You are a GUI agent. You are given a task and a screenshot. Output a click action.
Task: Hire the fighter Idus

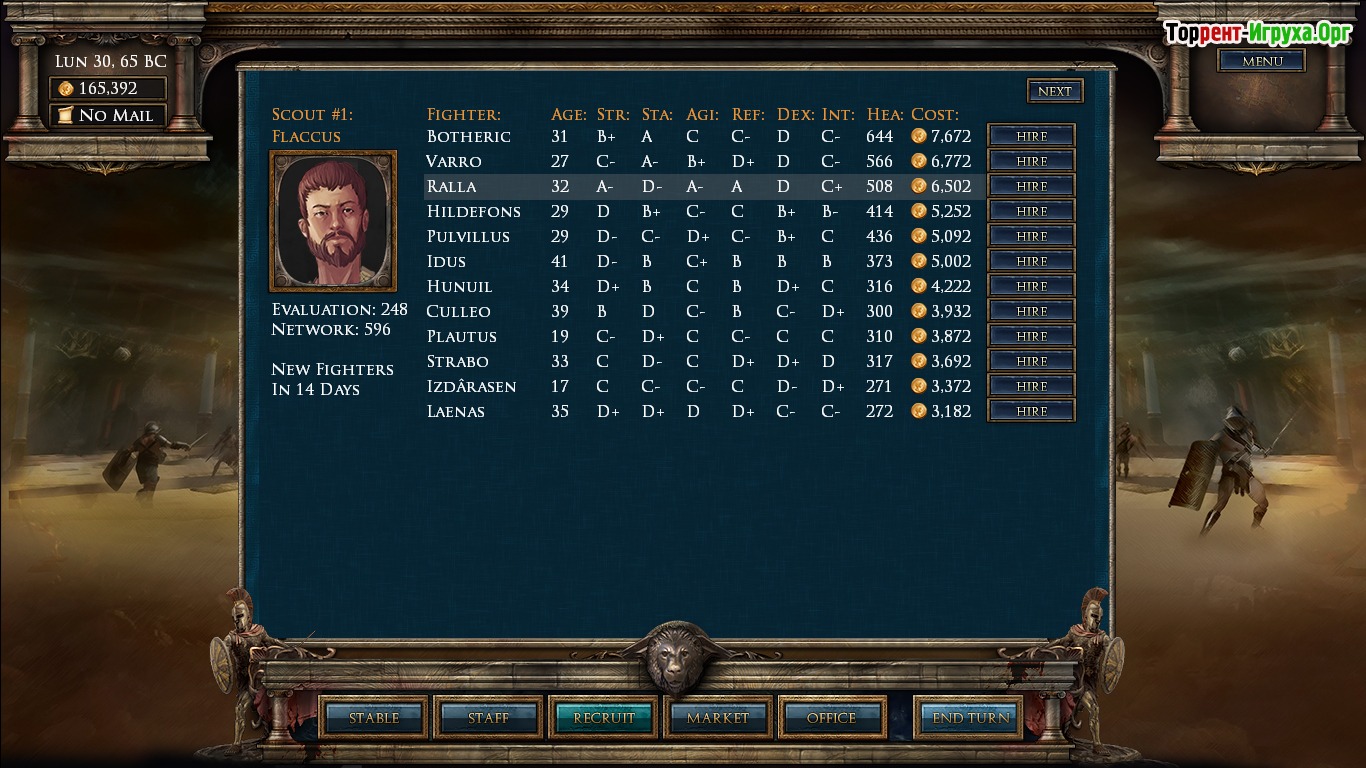[x=1031, y=261]
